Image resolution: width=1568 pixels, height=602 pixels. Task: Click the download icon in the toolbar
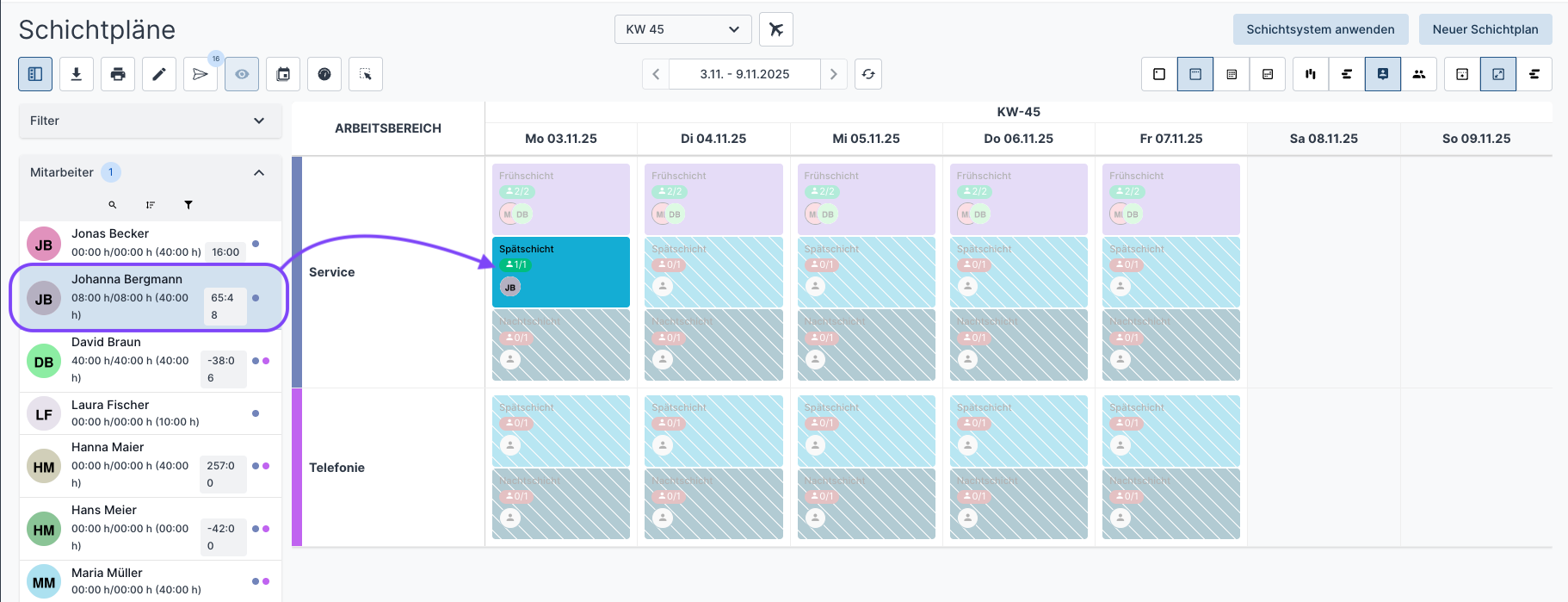tap(77, 74)
